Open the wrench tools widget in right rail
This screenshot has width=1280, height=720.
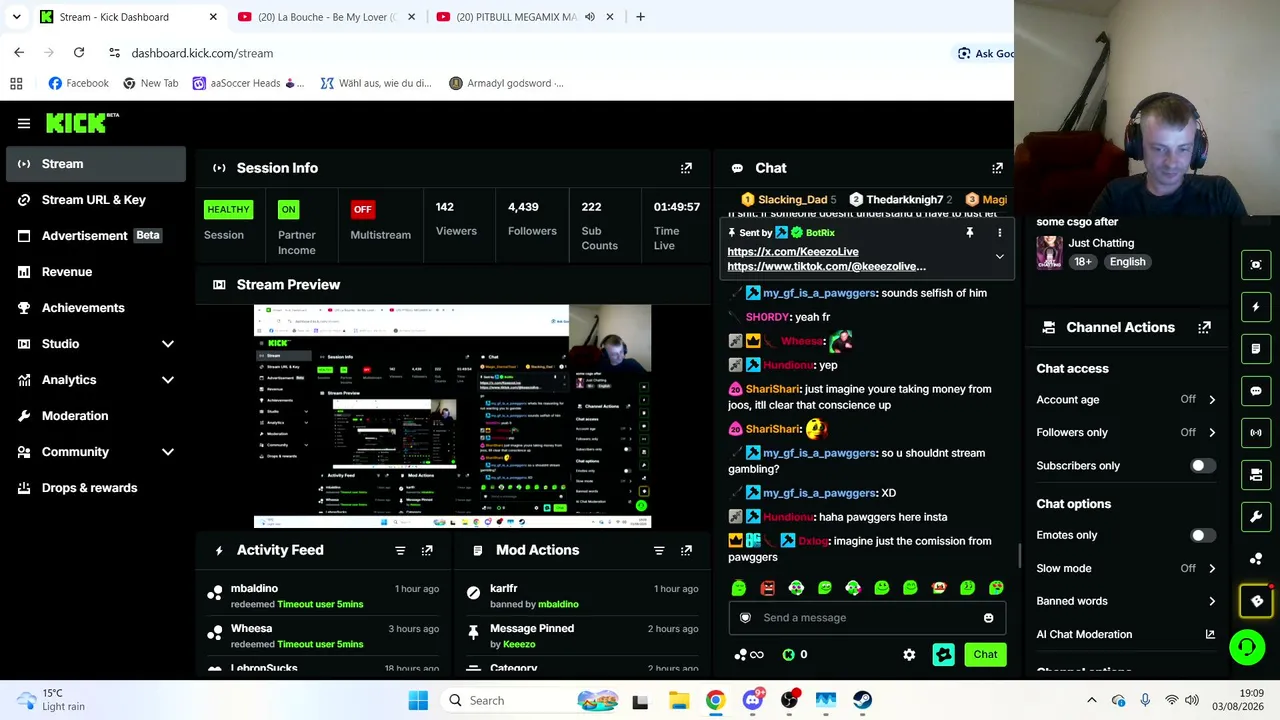pyautogui.click(x=1256, y=517)
